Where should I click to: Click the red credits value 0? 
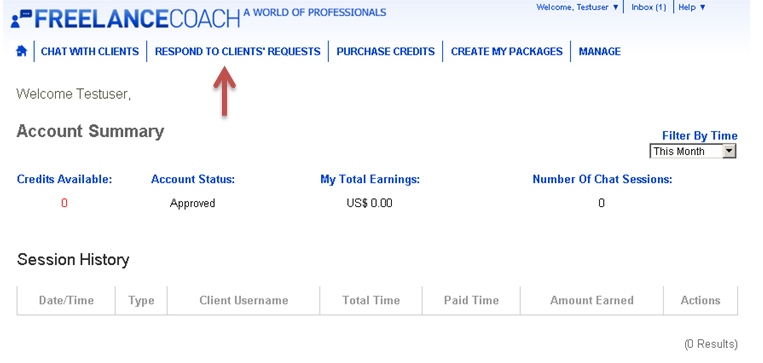point(64,203)
